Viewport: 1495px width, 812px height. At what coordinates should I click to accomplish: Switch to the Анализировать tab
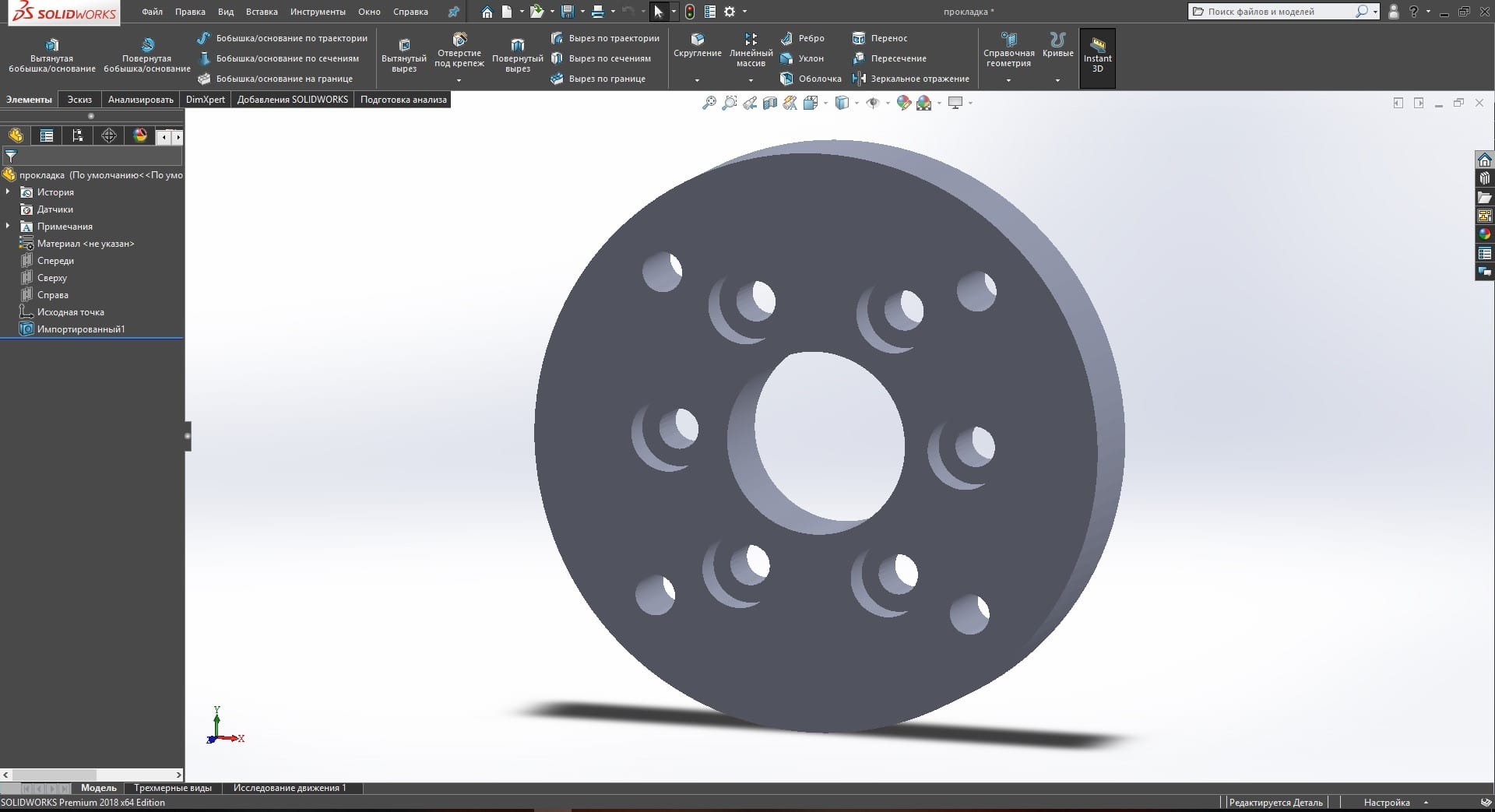click(x=141, y=100)
